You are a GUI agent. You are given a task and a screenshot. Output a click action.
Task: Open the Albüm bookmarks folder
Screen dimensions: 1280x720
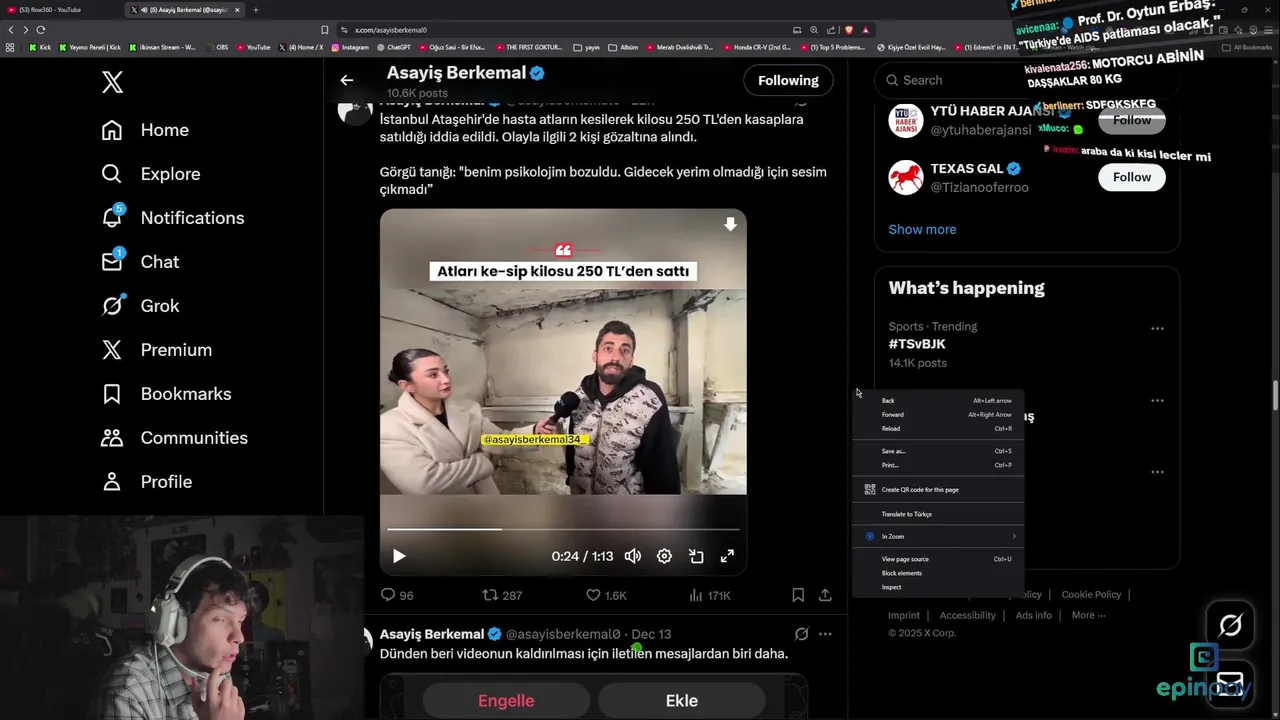coord(624,47)
